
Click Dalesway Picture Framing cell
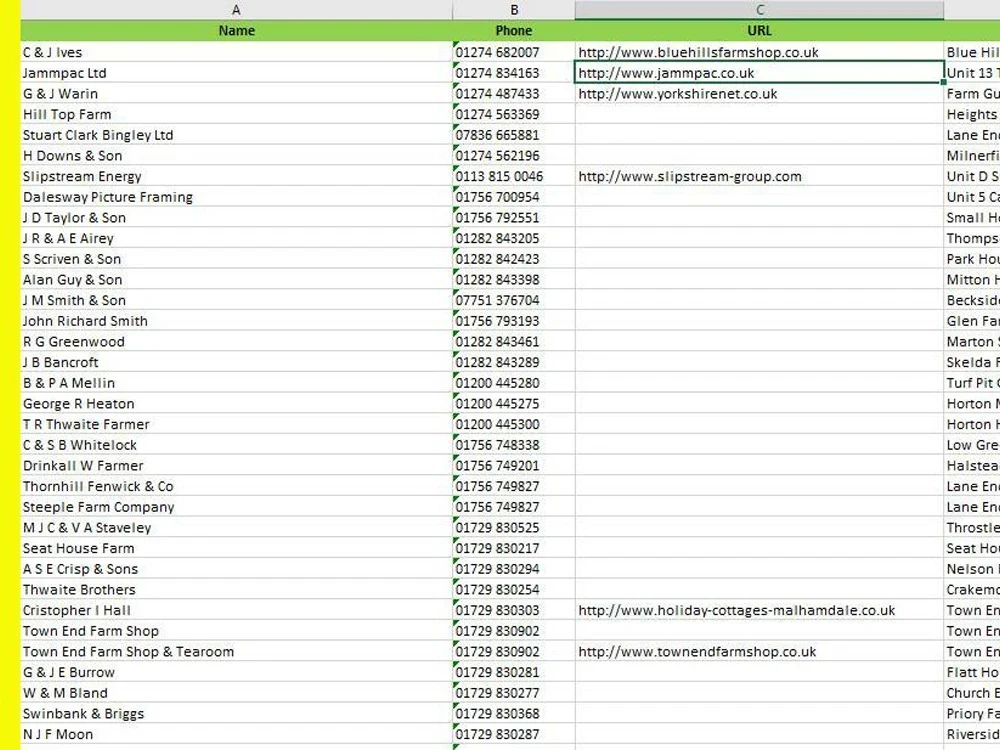coord(236,197)
